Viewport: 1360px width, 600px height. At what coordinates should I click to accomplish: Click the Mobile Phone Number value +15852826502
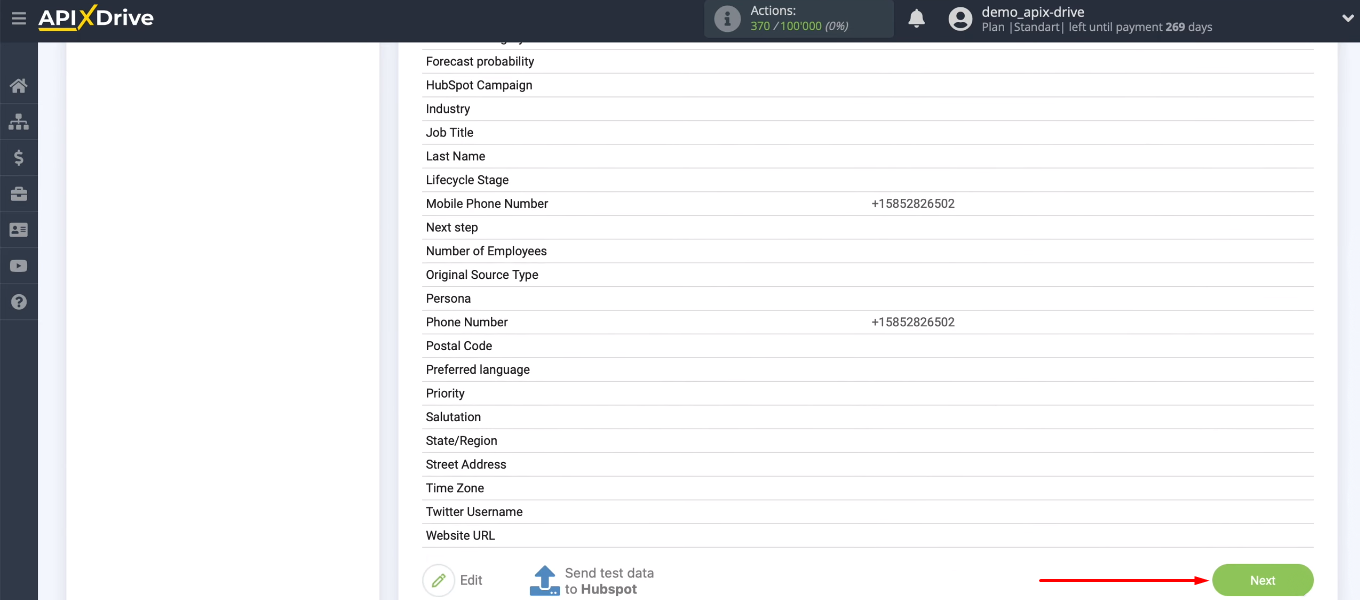913,204
